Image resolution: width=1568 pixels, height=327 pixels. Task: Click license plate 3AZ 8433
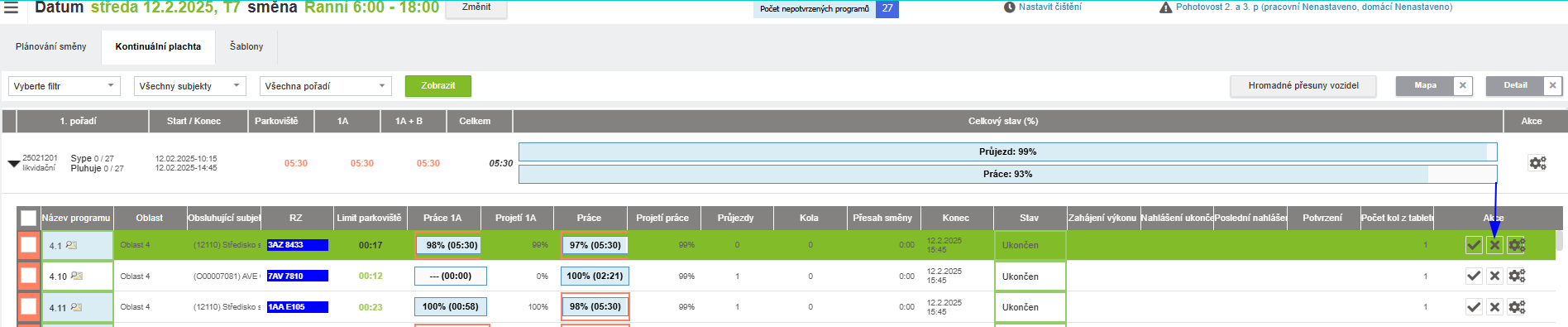click(297, 245)
